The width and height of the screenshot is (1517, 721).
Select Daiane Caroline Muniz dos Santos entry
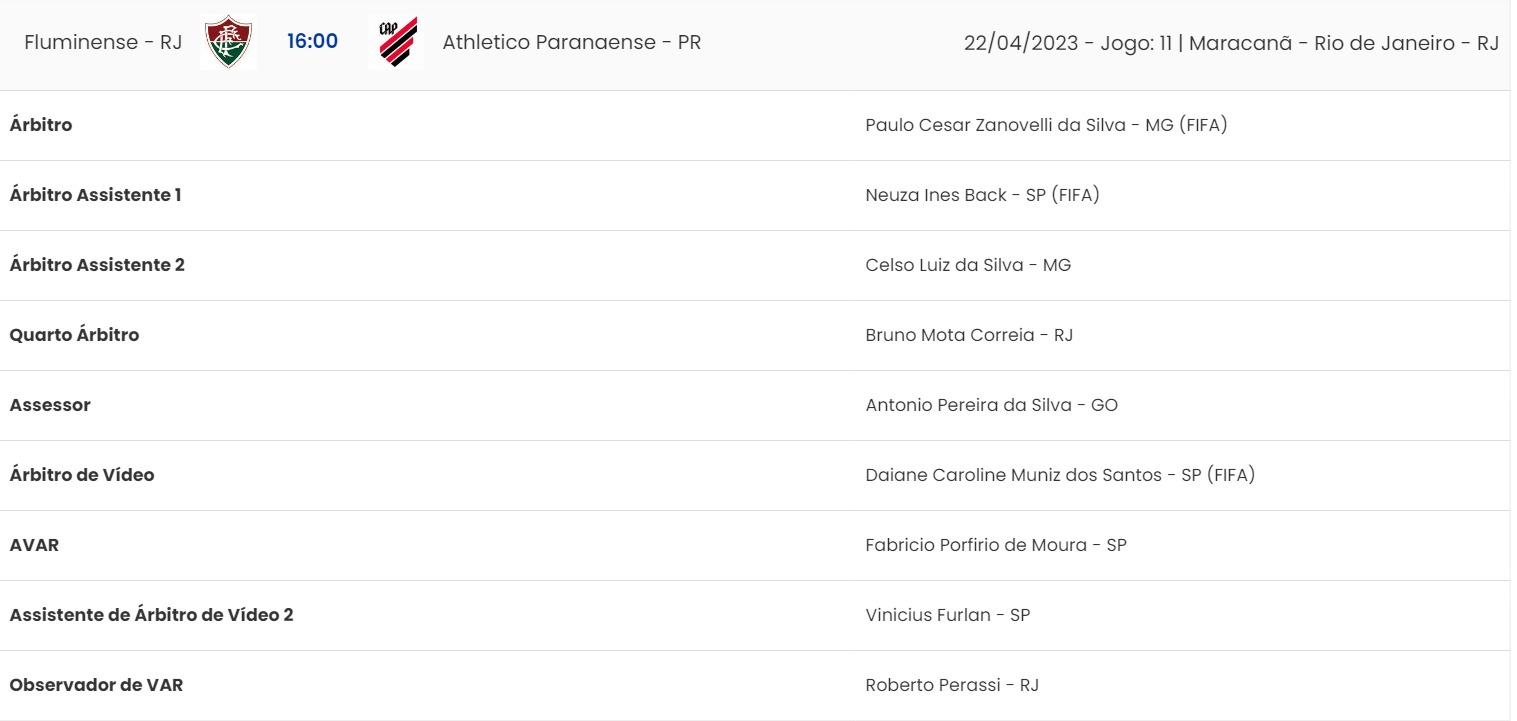pos(1060,475)
